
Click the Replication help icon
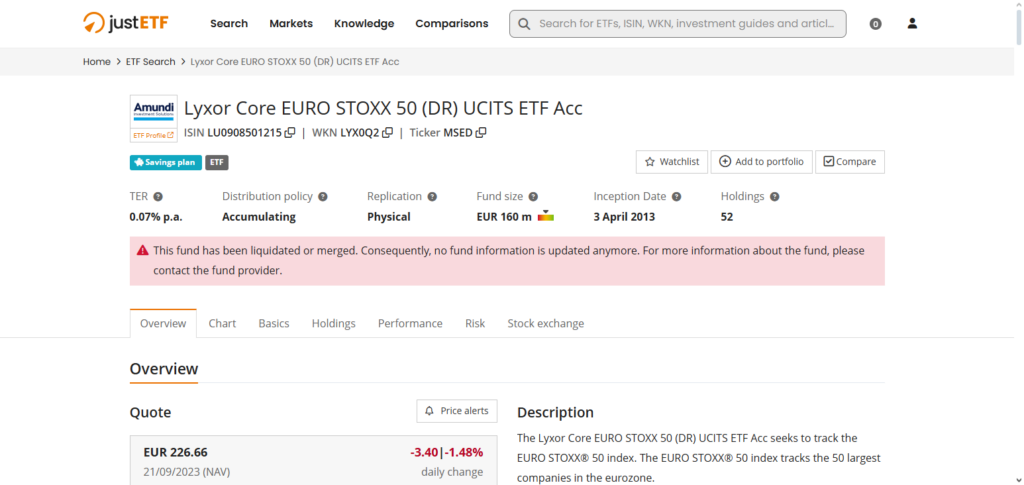[x=432, y=196]
